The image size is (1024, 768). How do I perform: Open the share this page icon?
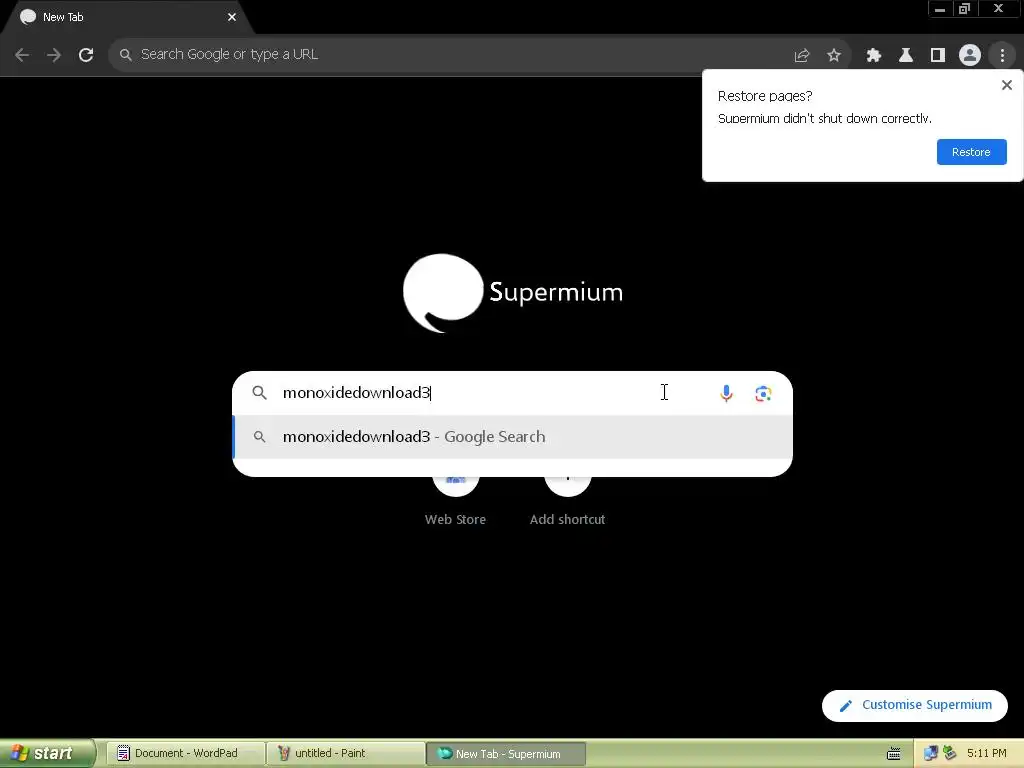tap(801, 56)
